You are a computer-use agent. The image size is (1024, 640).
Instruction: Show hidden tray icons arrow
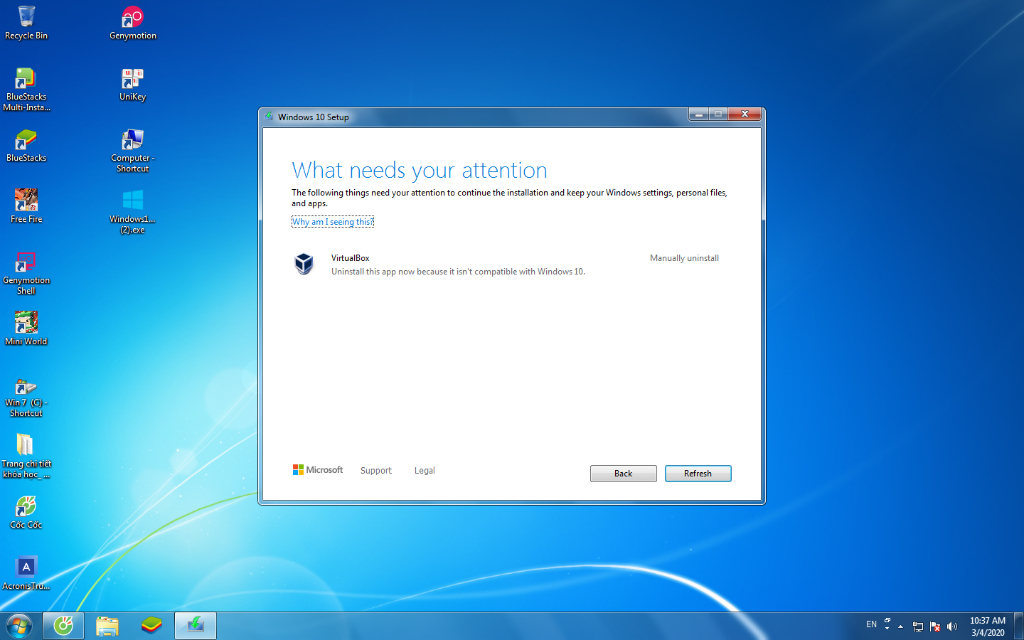click(x=901, y=626)
